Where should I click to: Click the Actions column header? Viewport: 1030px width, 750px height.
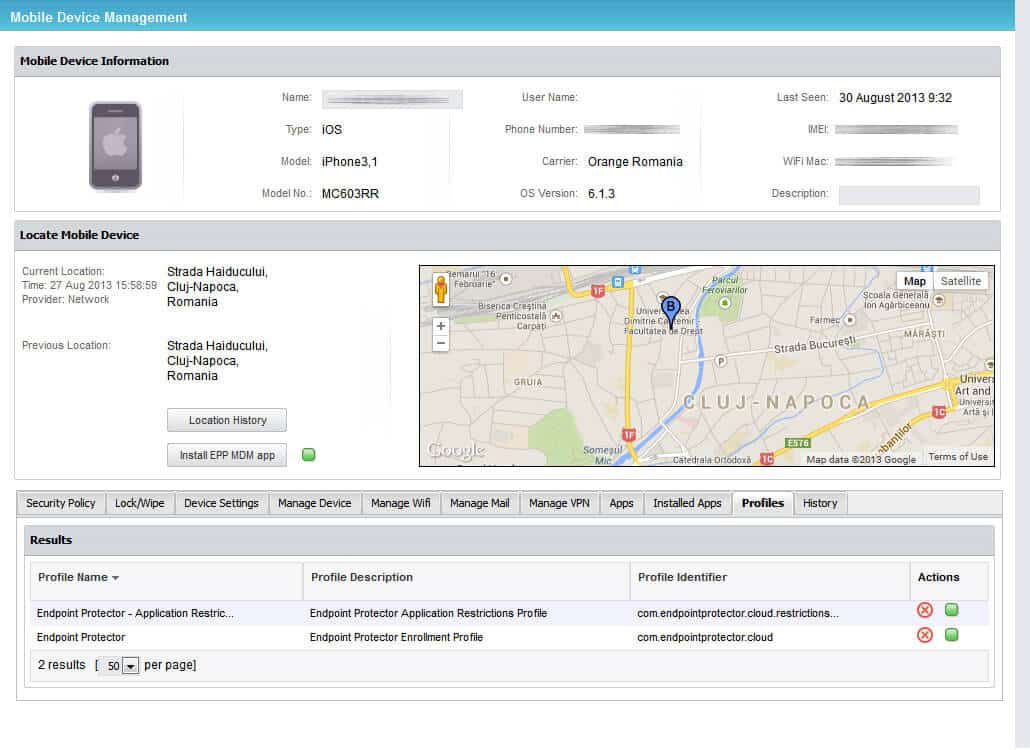[938, 578]
